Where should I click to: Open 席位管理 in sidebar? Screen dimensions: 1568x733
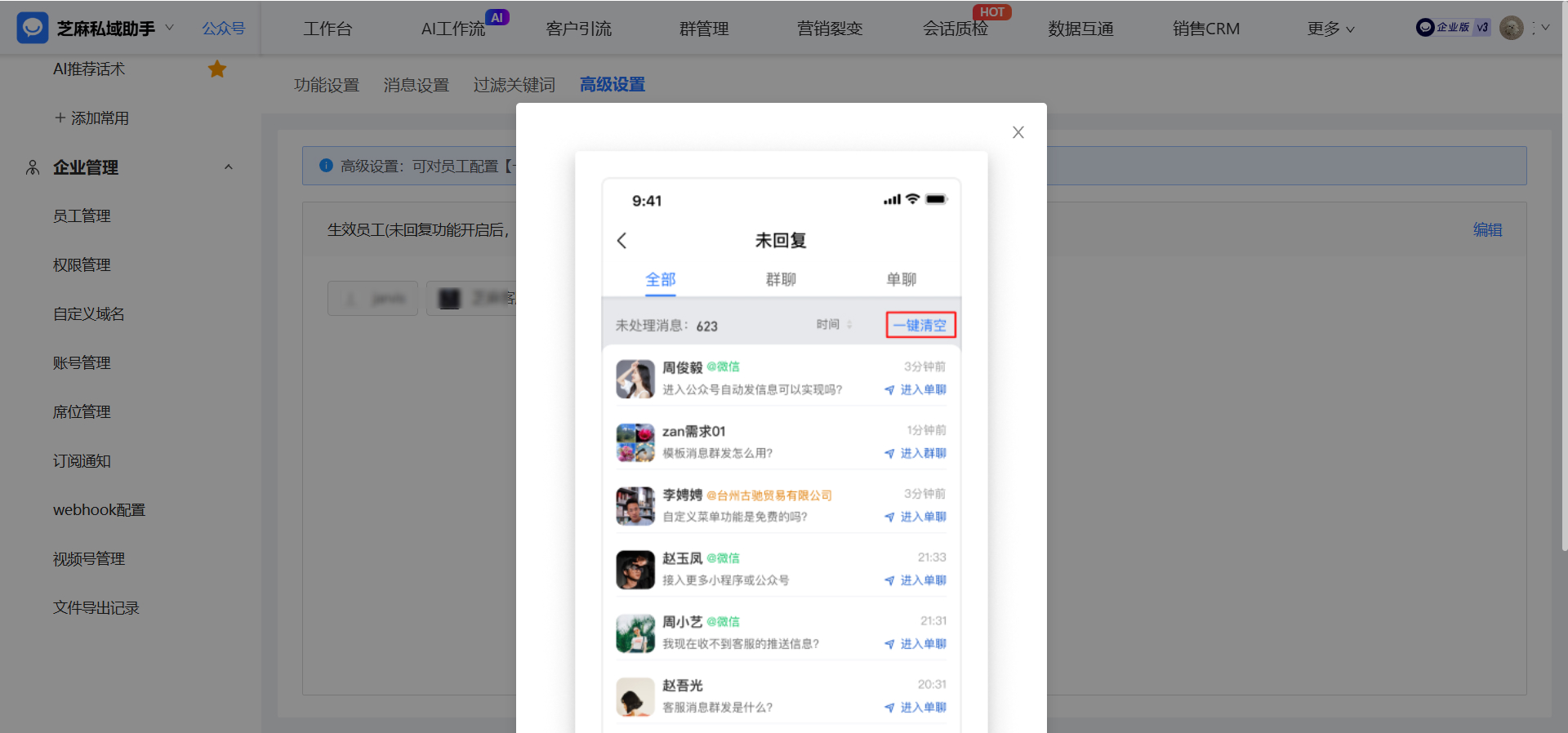coord(82,412)
